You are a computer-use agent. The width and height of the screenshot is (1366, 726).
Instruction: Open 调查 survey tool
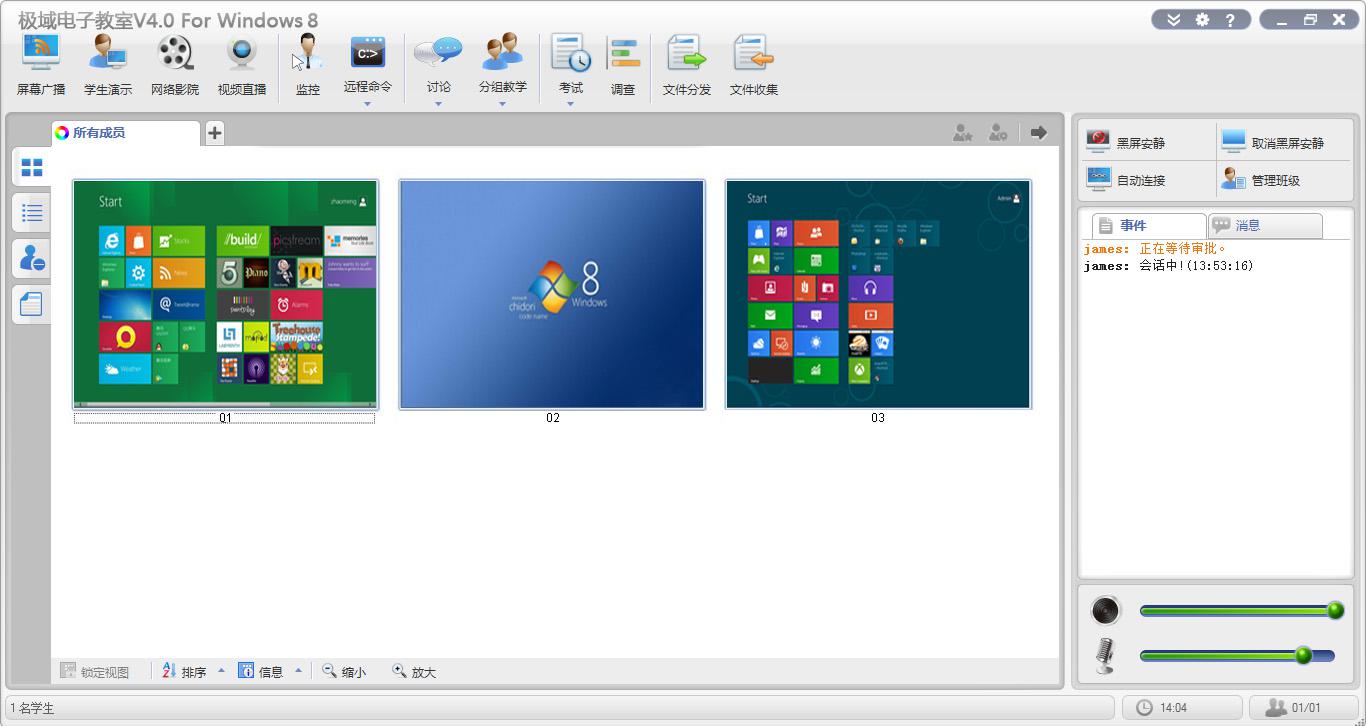pos(624,65)
